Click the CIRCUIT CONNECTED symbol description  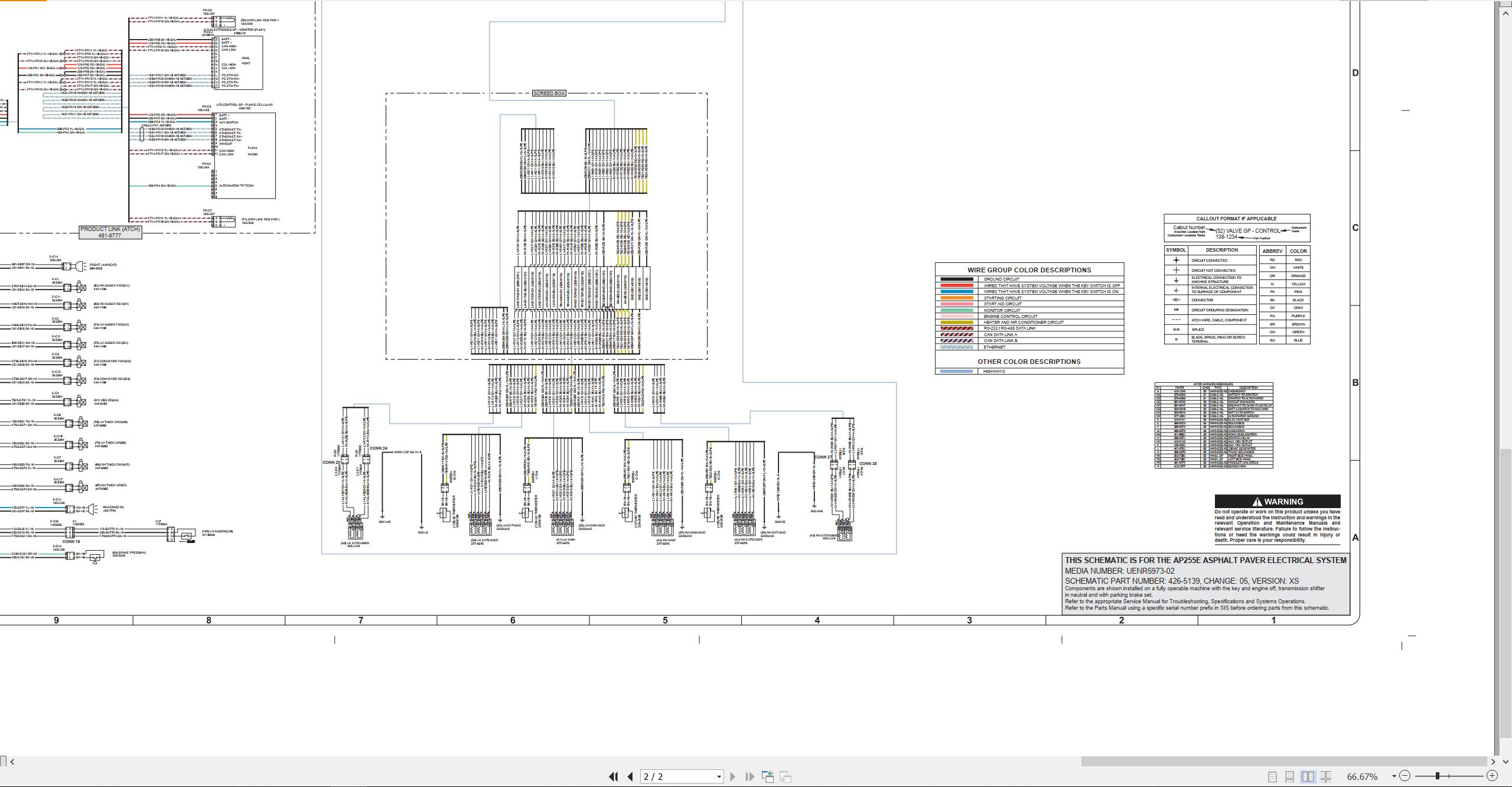(1209, 261)
